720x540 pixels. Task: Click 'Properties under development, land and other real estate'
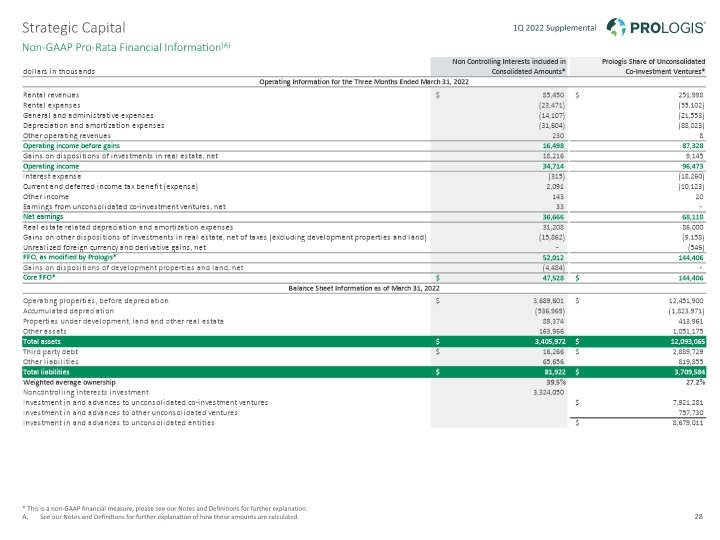click(x=123, y=321)
